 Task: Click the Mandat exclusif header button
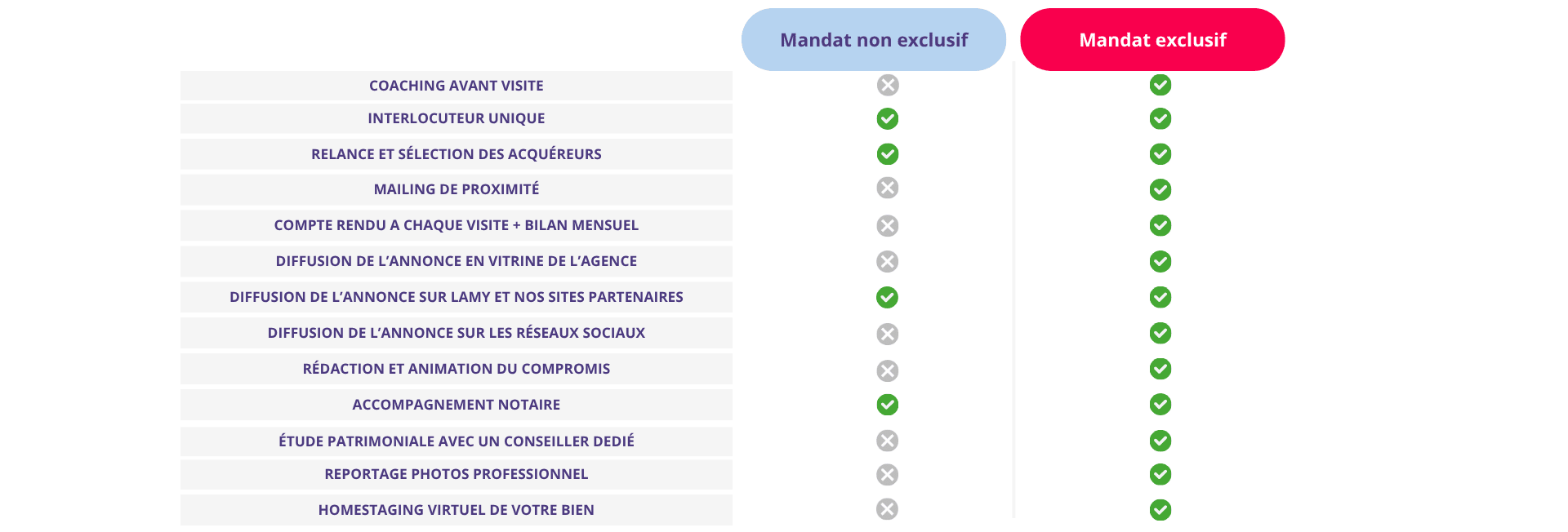click(x=1152, y=39)
